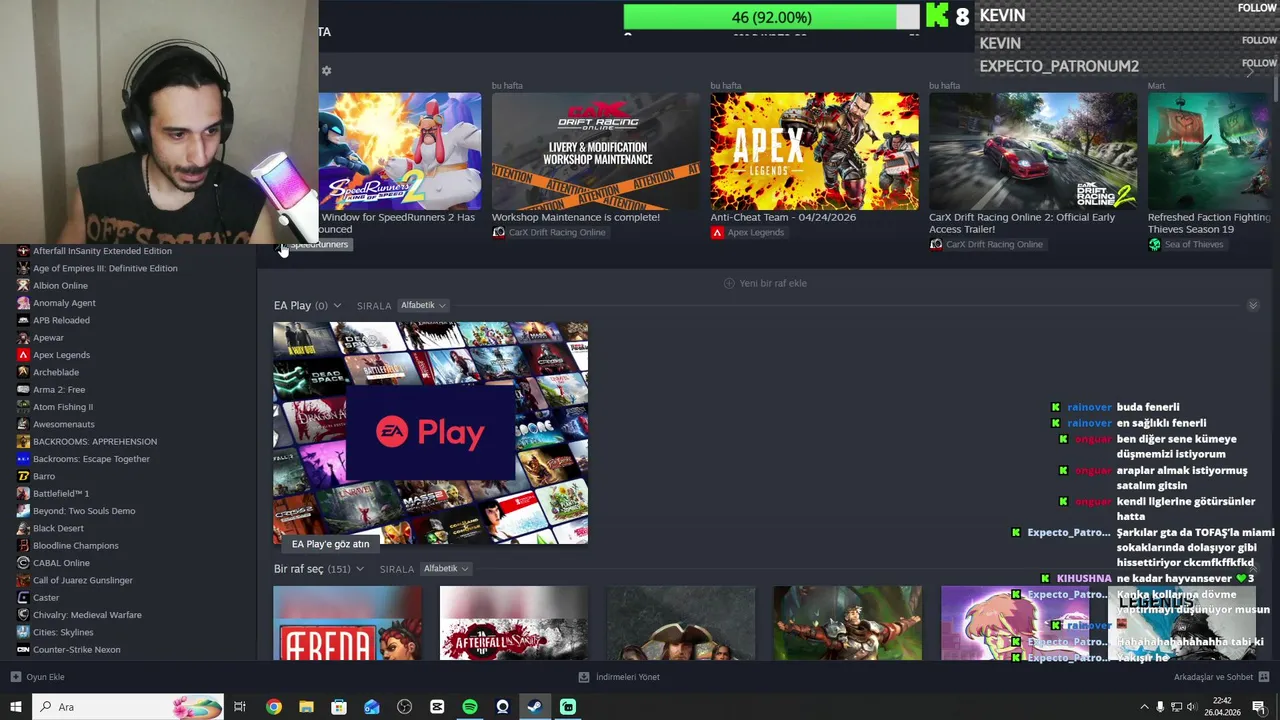Image resolution: width=1280 pixels, height=720 pixels.
Task: Click 'Oyun Ekle' add game button
Action: click(x=37, y=677)
